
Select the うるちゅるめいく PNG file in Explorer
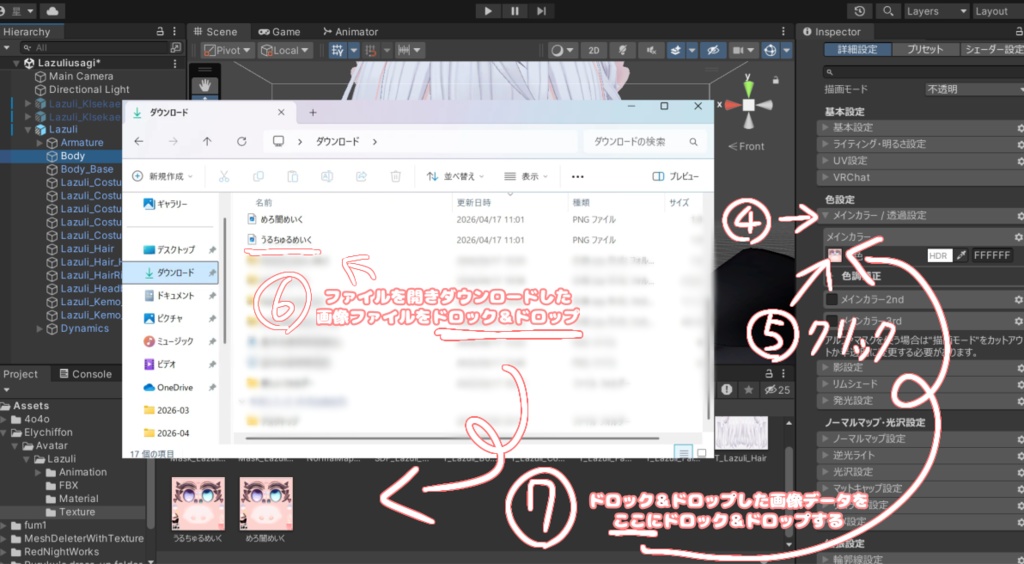click(x=285, y=240)
